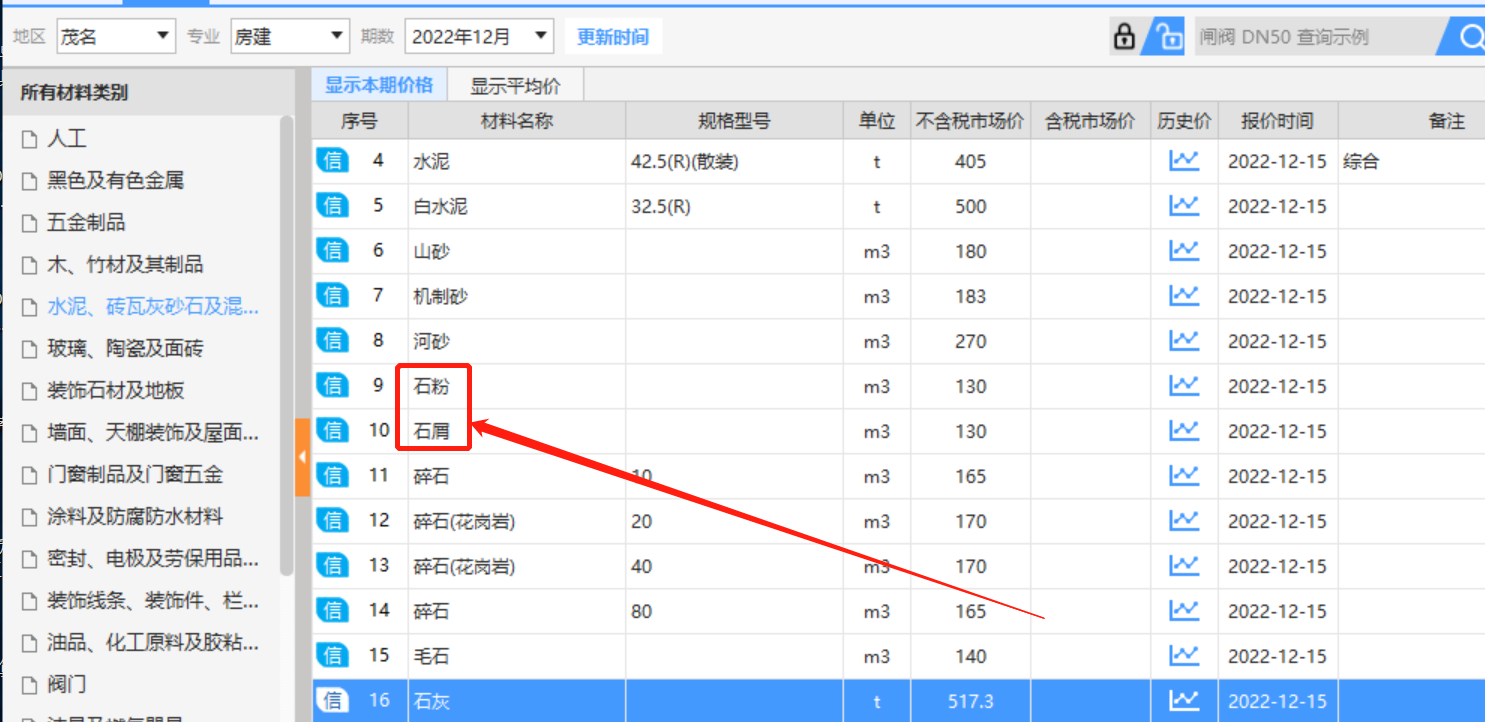This screenshot has height=722, width=1485.
Task: Click the 信 icon for 石灰 row
Action: click(x=333, y=700)
